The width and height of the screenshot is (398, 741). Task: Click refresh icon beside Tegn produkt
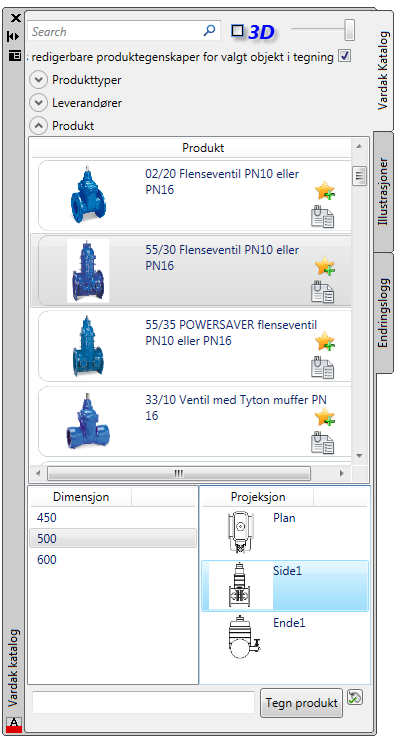[355, 697]
